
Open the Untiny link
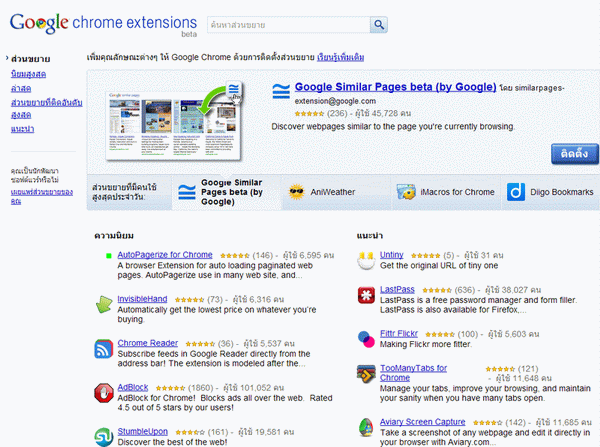pos(391,255)
